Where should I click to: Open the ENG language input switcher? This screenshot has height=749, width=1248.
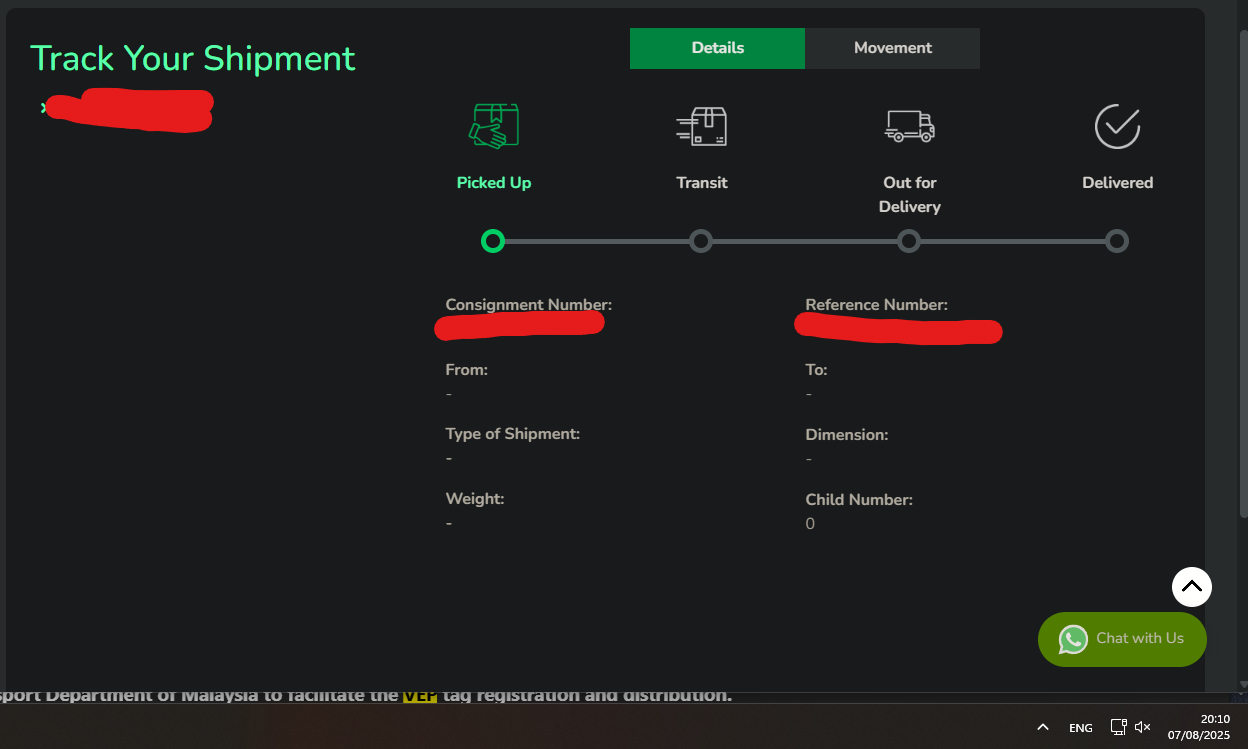point(1080,728)
